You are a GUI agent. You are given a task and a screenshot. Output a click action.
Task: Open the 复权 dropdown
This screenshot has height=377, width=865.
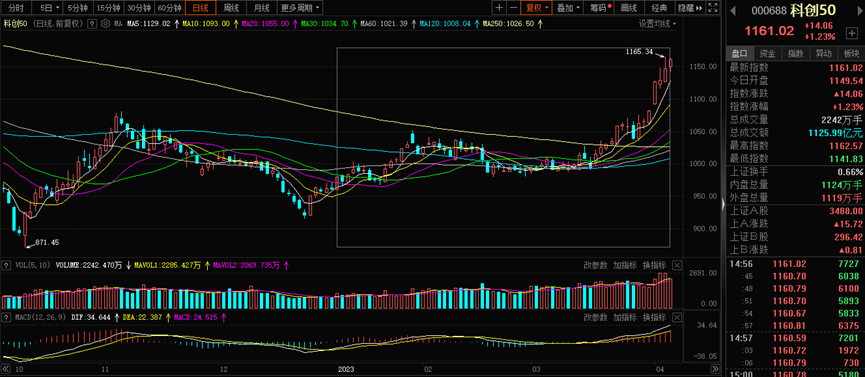point(536,8)
